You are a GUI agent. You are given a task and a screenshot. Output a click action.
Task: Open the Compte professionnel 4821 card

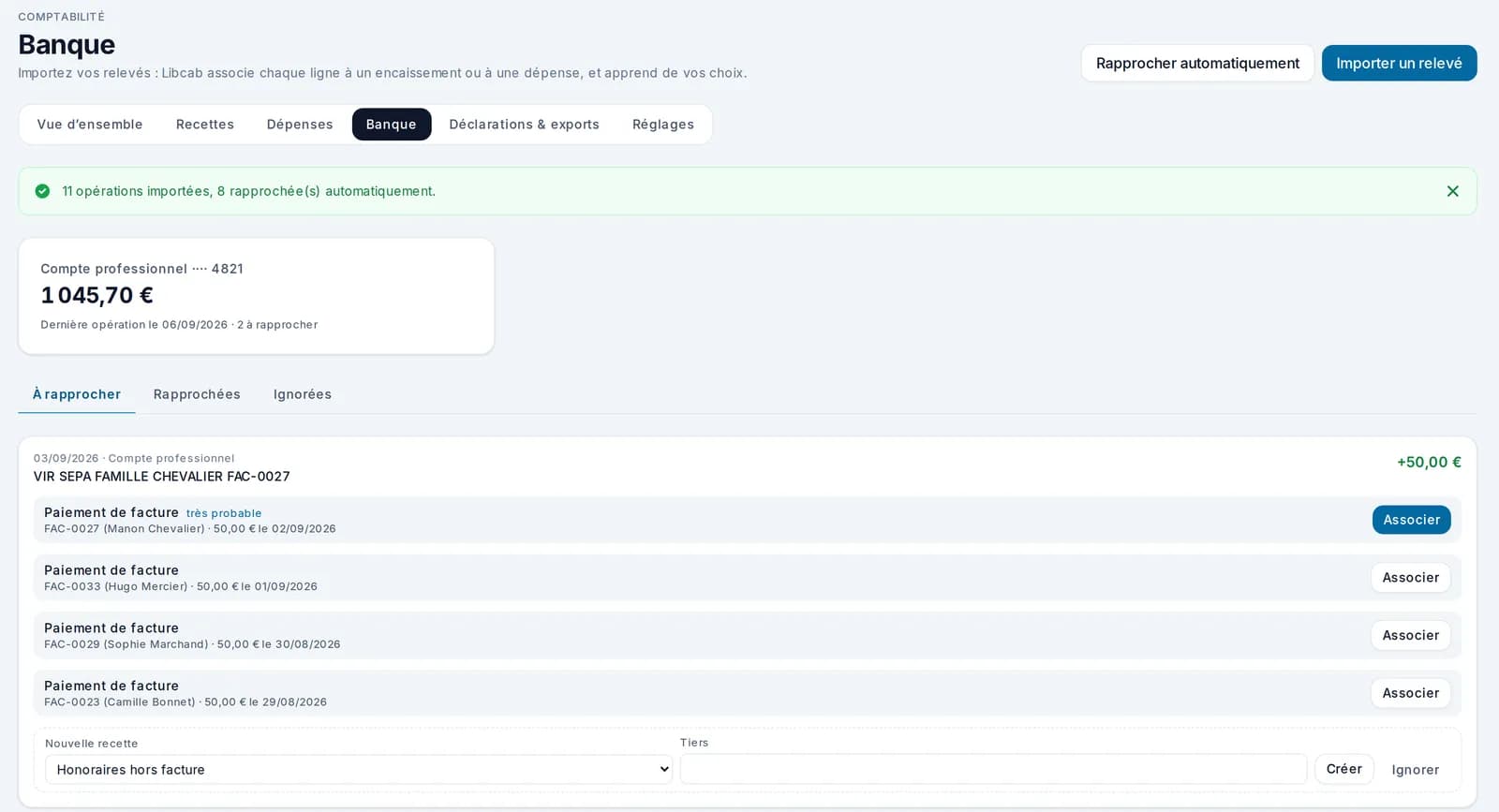(256, 296)
